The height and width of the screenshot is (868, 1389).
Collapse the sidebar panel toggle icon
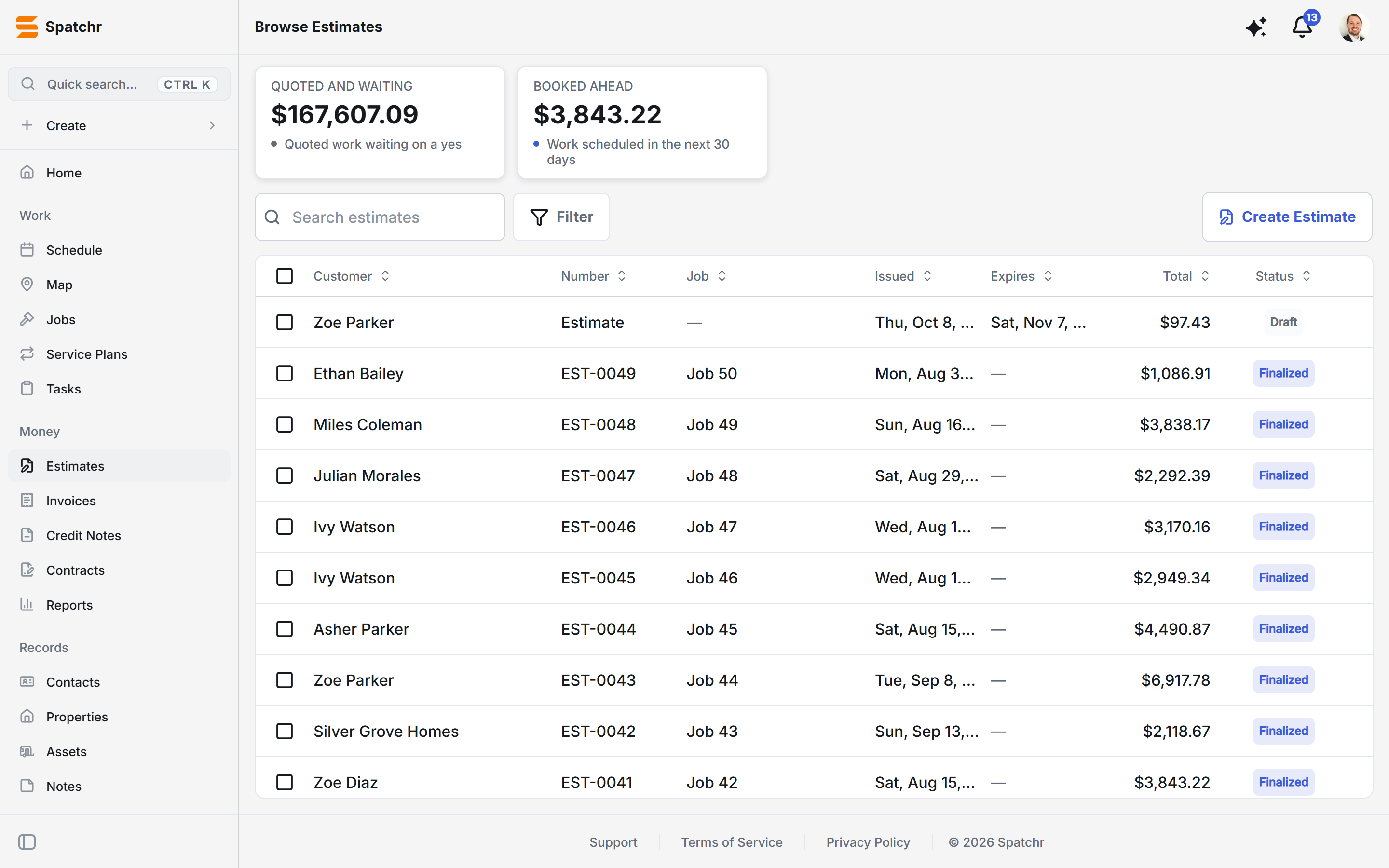pyautogui.click(x=27, y=841)
